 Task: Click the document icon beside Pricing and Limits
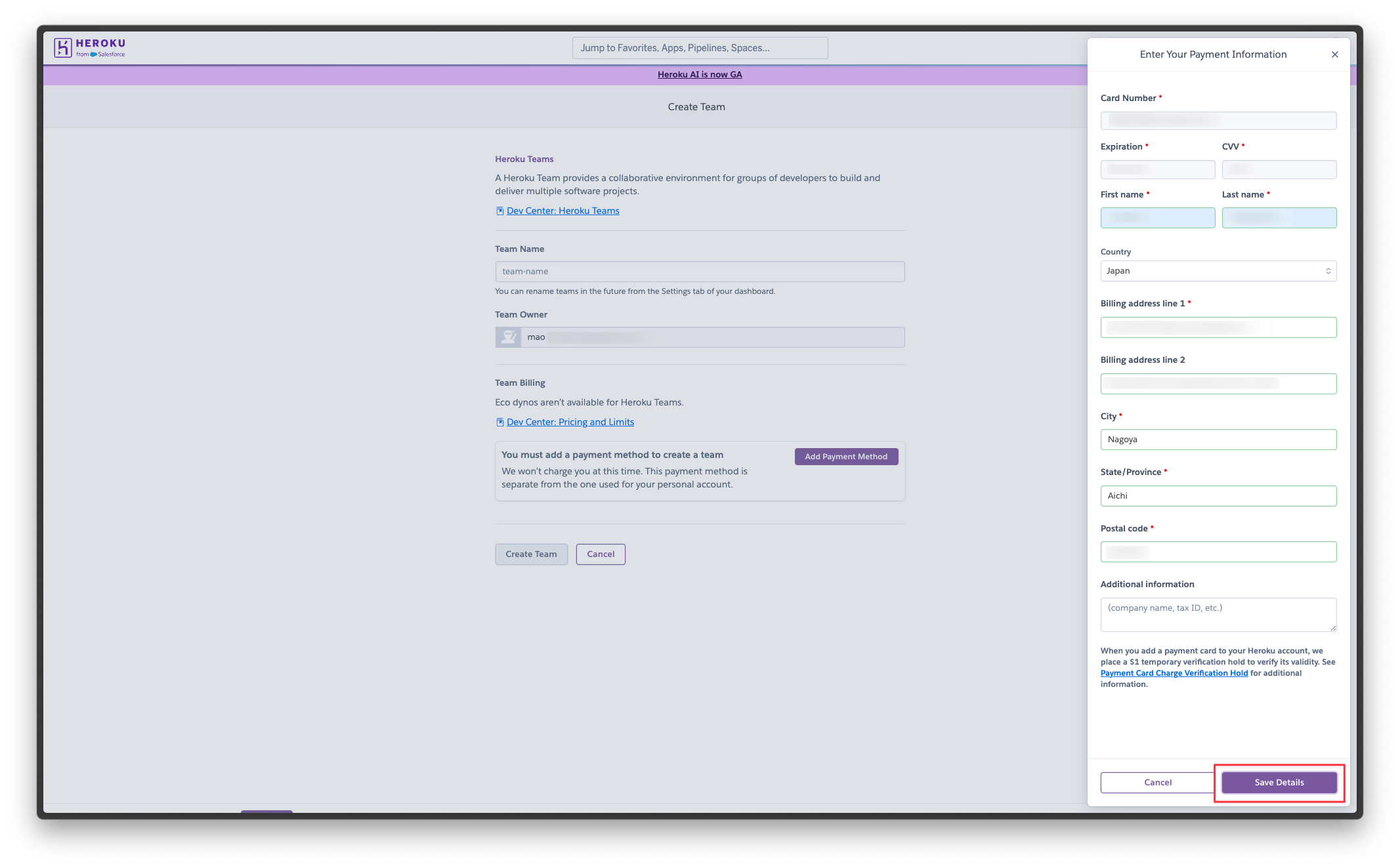click(500, 423)
